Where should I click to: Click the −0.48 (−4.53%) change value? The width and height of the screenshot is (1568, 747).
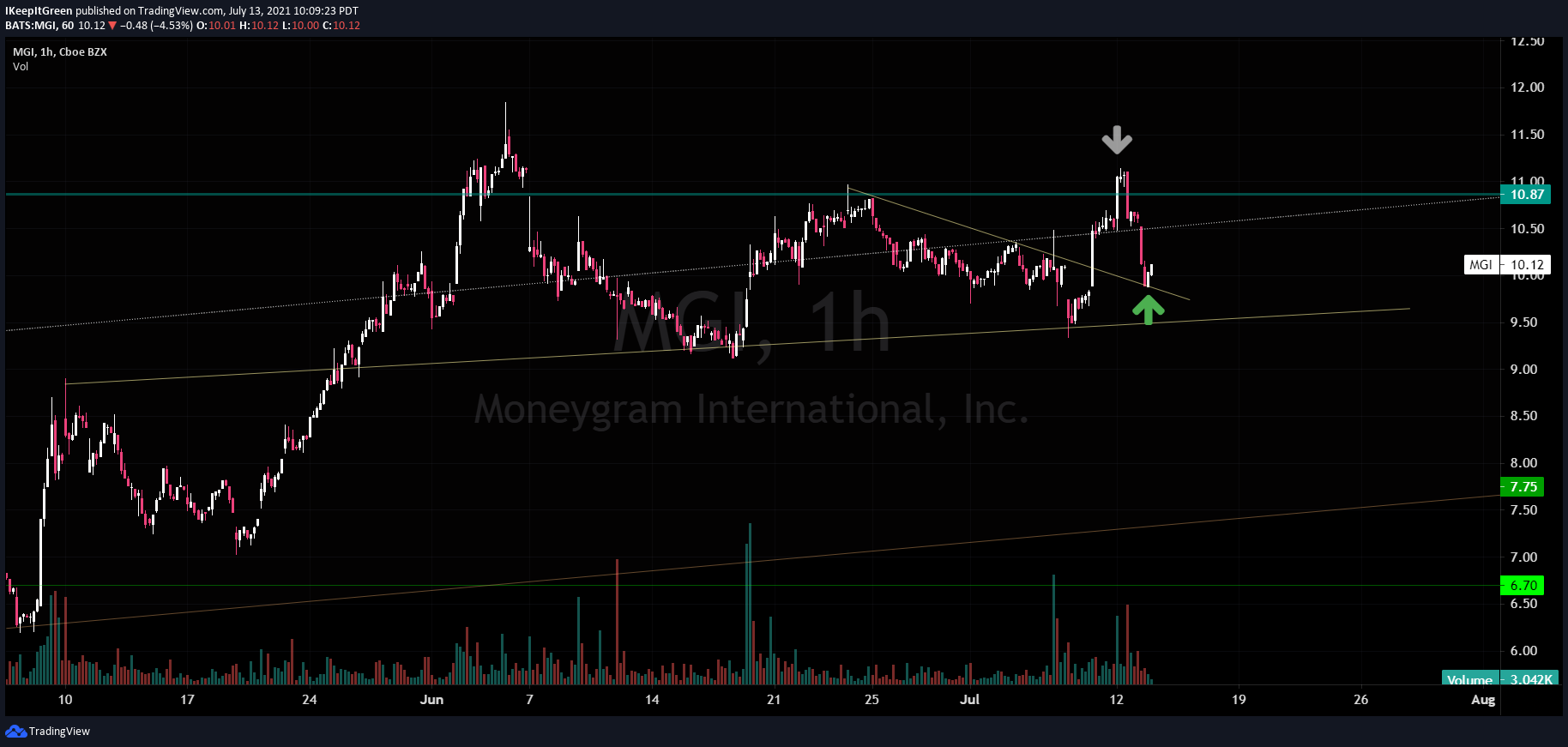tap(157, 26)
